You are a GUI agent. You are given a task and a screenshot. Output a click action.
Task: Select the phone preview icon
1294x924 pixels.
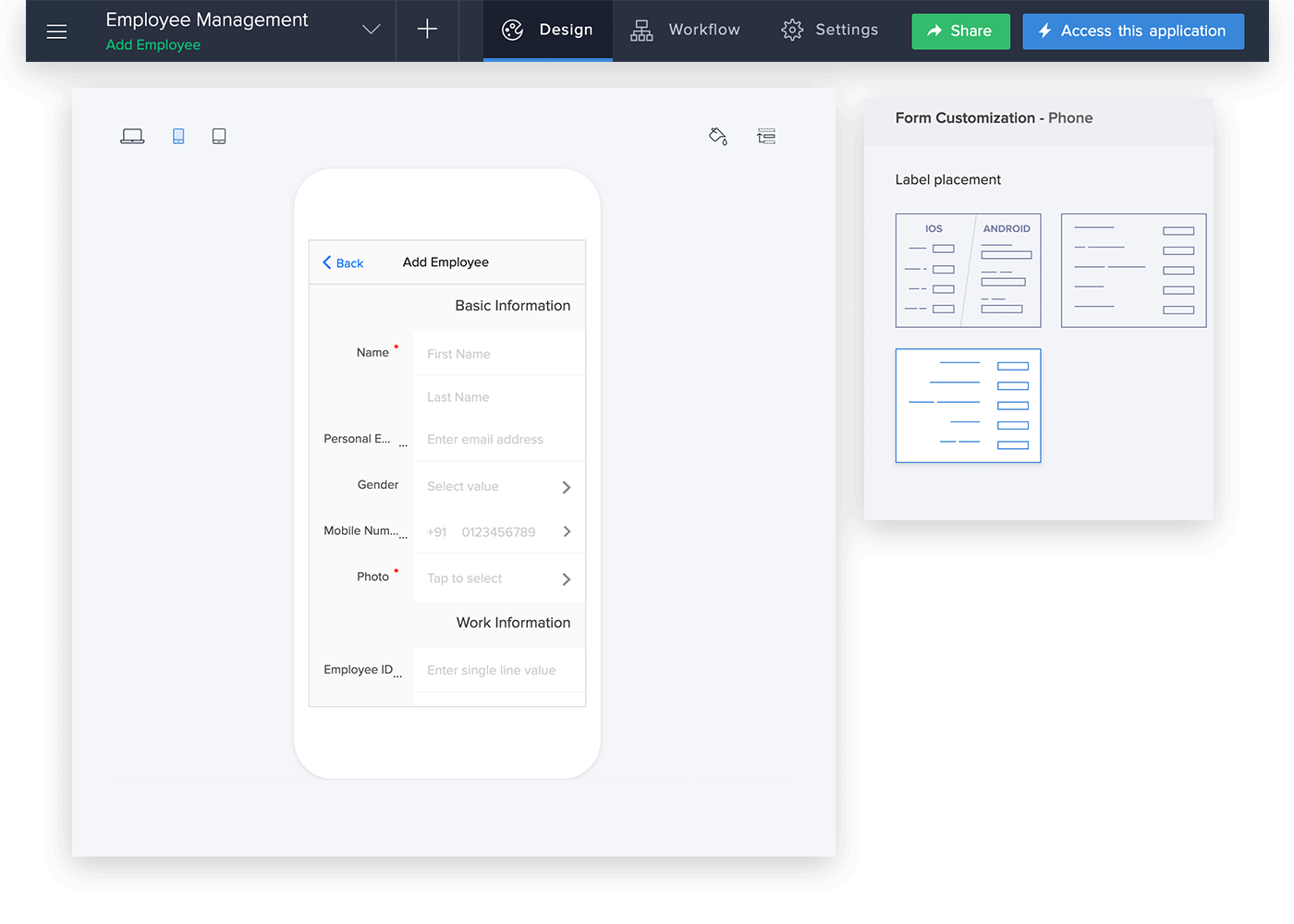178,137
